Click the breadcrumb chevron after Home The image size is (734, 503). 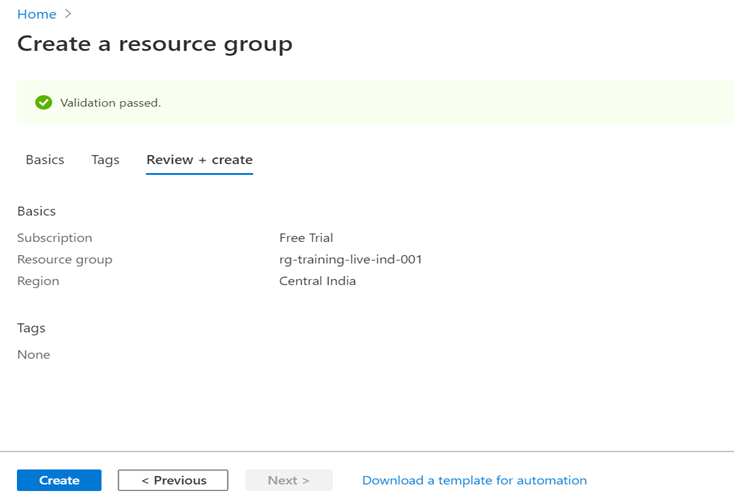(x=68, y=14)
